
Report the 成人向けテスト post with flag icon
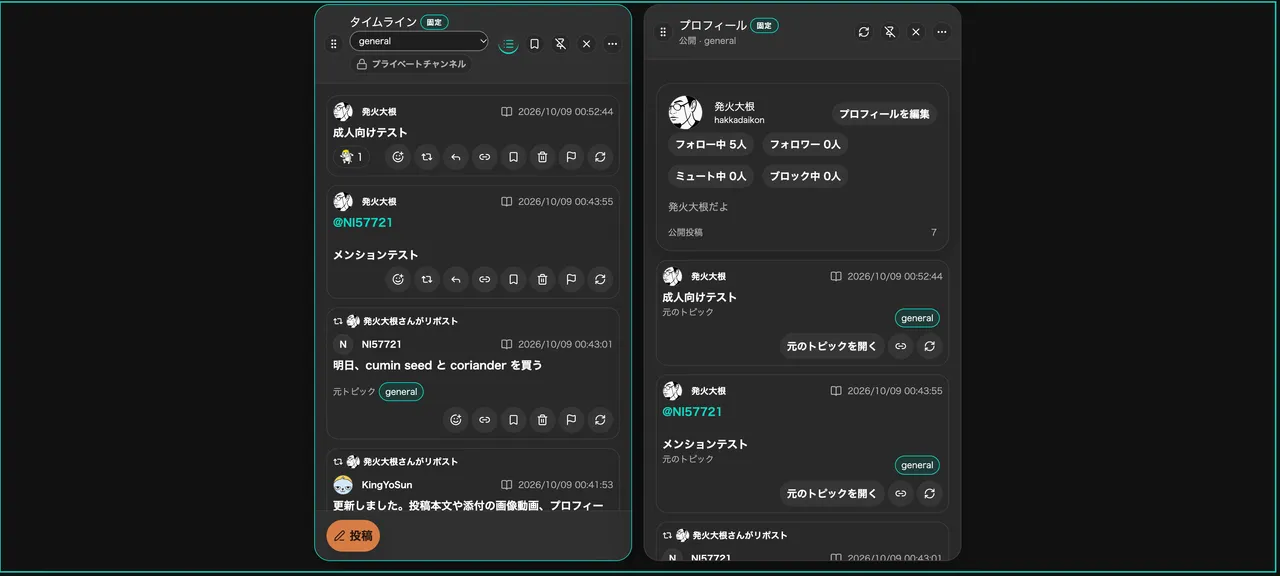pyautogui.click(x=571, y=157)
